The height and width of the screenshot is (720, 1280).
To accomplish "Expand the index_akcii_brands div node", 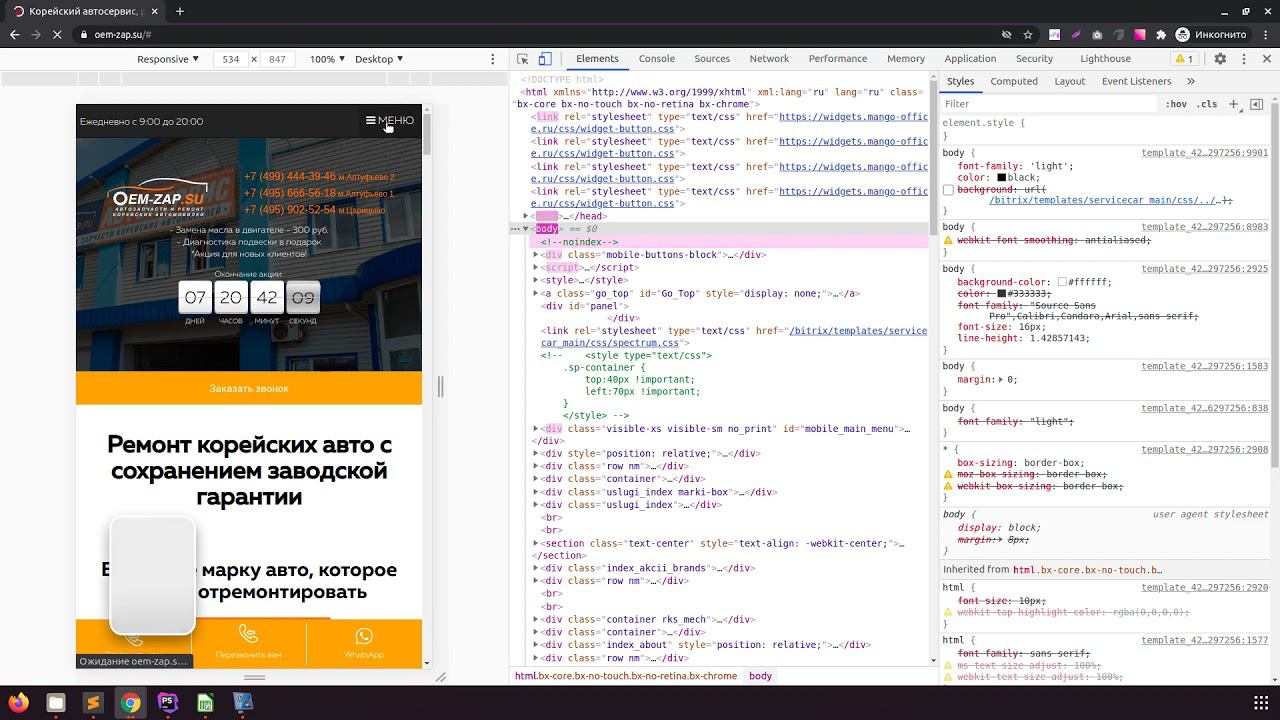I will point(536,569).
